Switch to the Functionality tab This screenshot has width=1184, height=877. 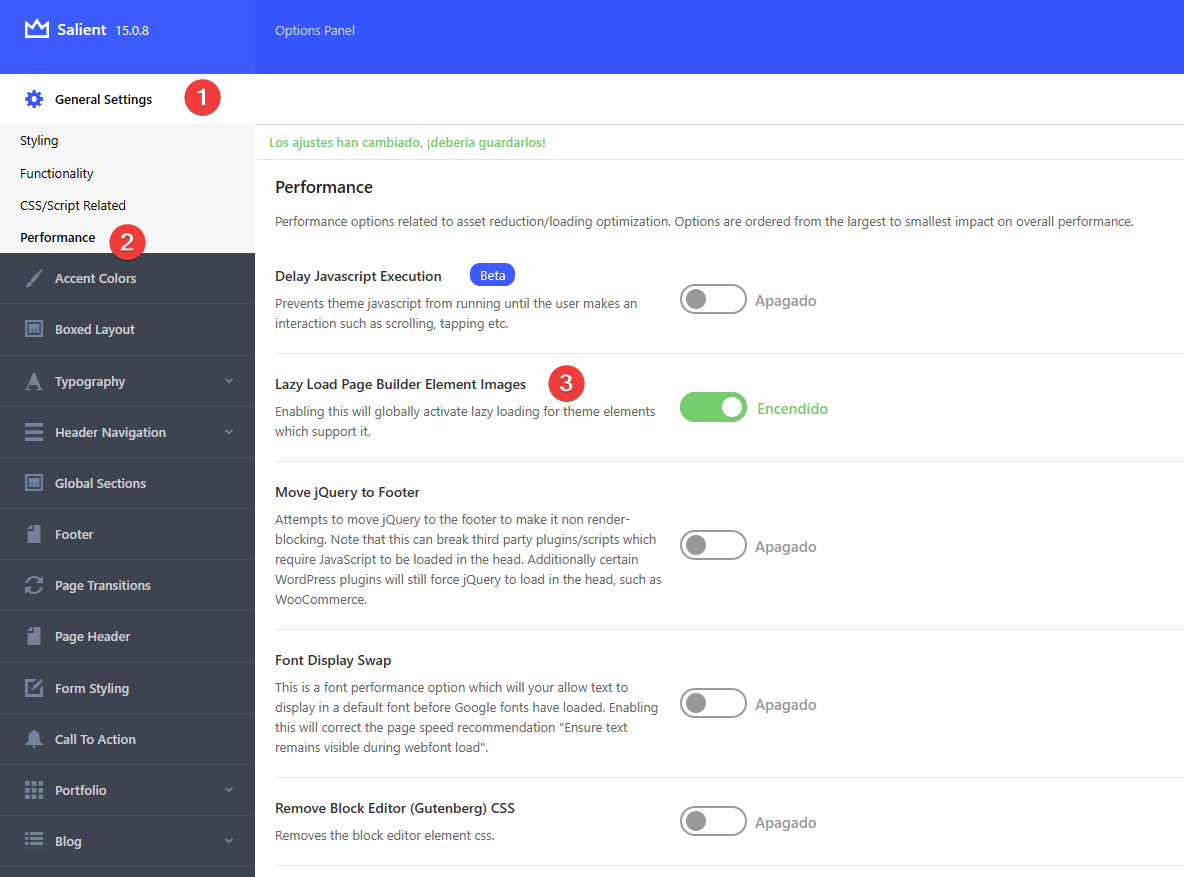[x=54, y=172]
